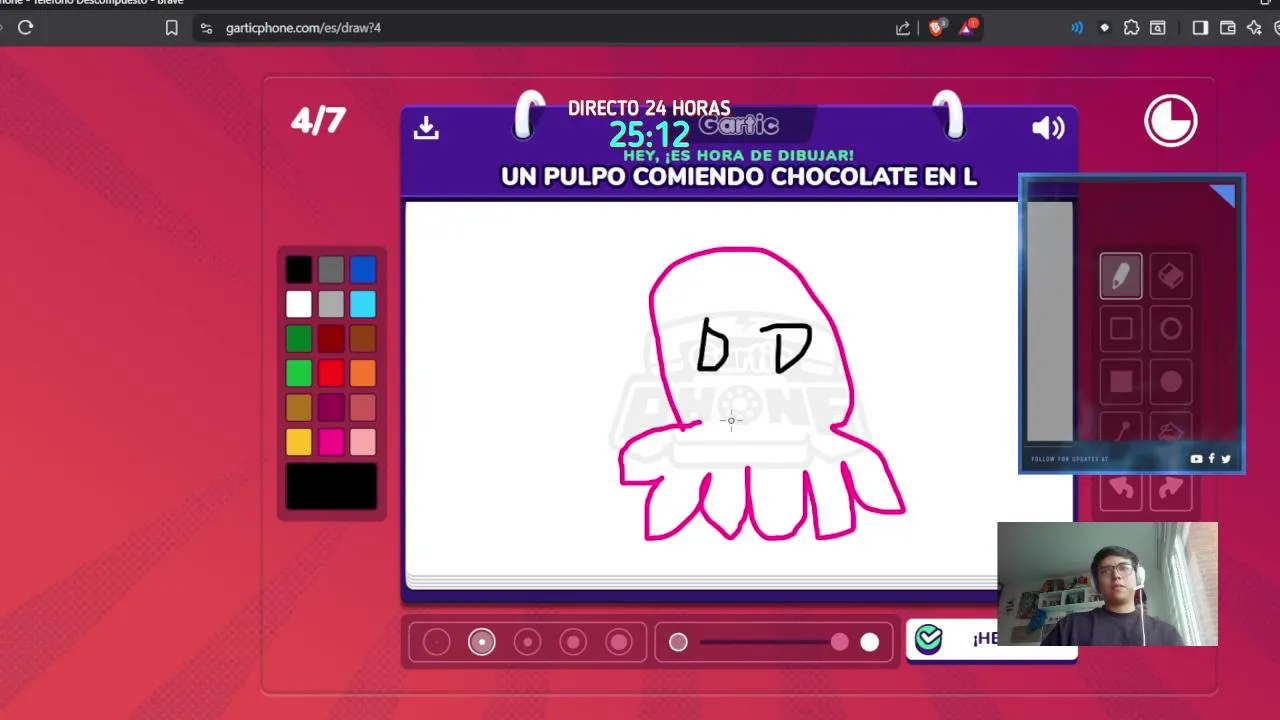1280x720 pixels.
Task: Open the large current color preview box
Action: pos(331,487)
